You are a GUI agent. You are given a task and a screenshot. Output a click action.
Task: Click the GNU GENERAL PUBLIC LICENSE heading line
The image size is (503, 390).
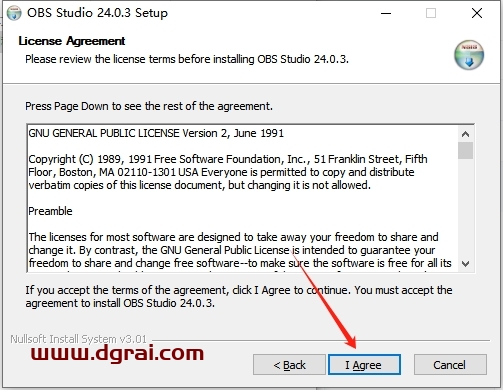tap(156, 133)
